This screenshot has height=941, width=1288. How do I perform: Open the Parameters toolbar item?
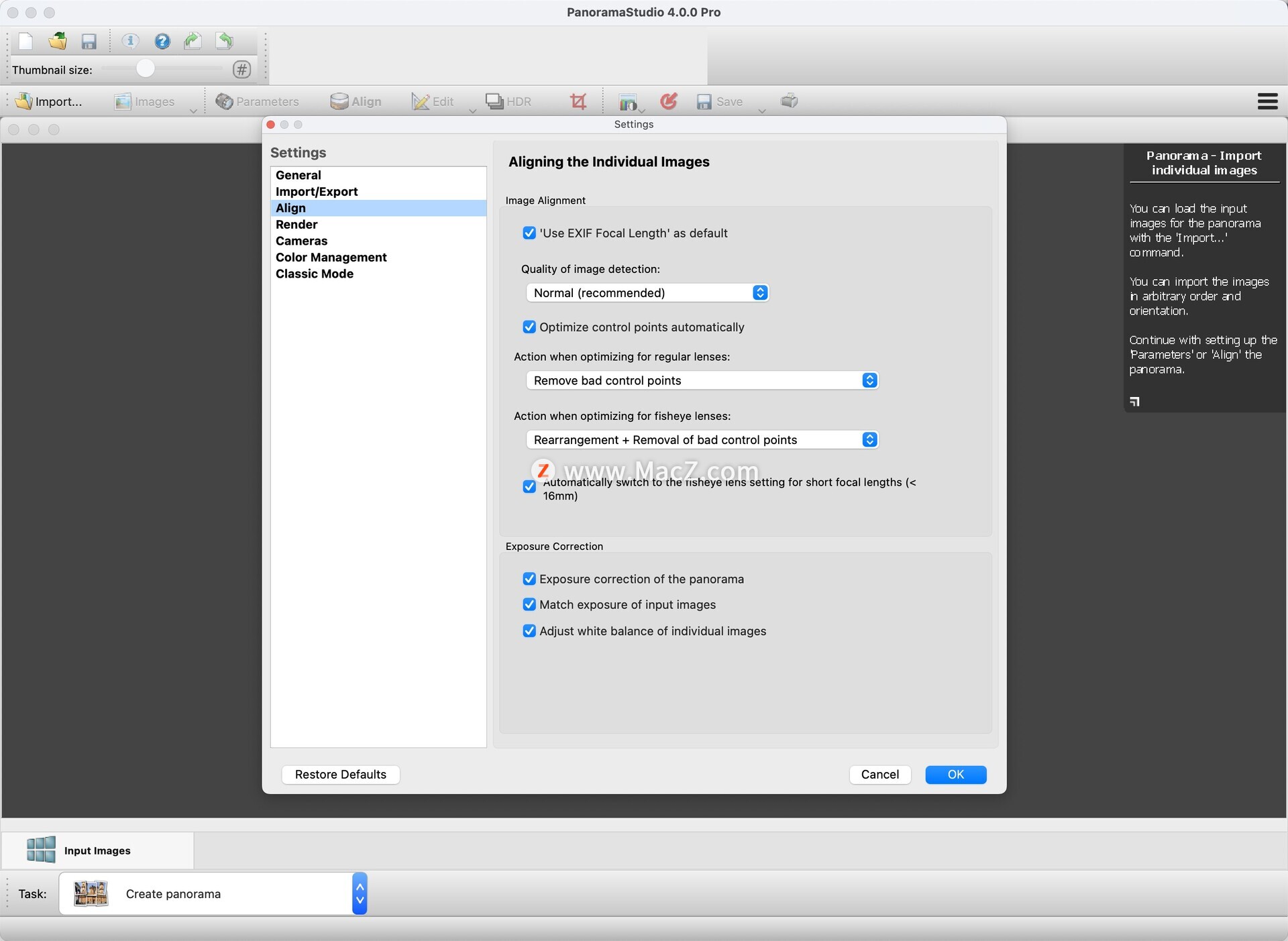coord(257,101)
